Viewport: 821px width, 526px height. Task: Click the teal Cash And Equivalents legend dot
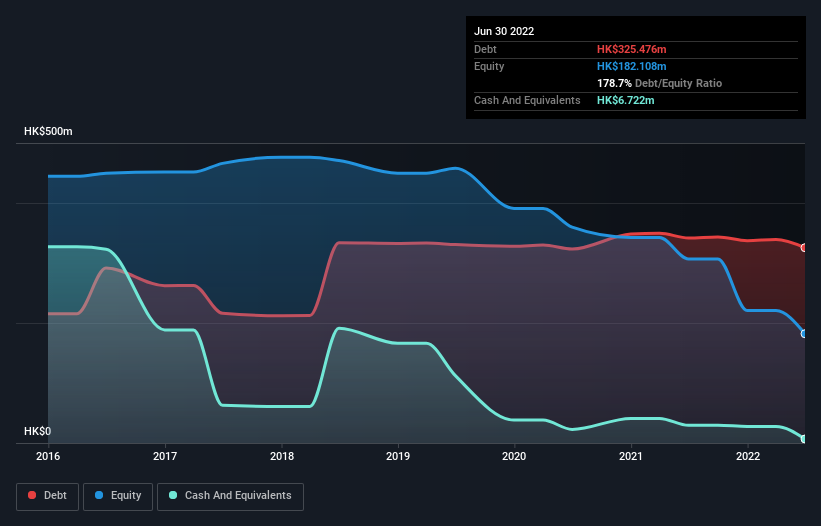tap(173, 495)
